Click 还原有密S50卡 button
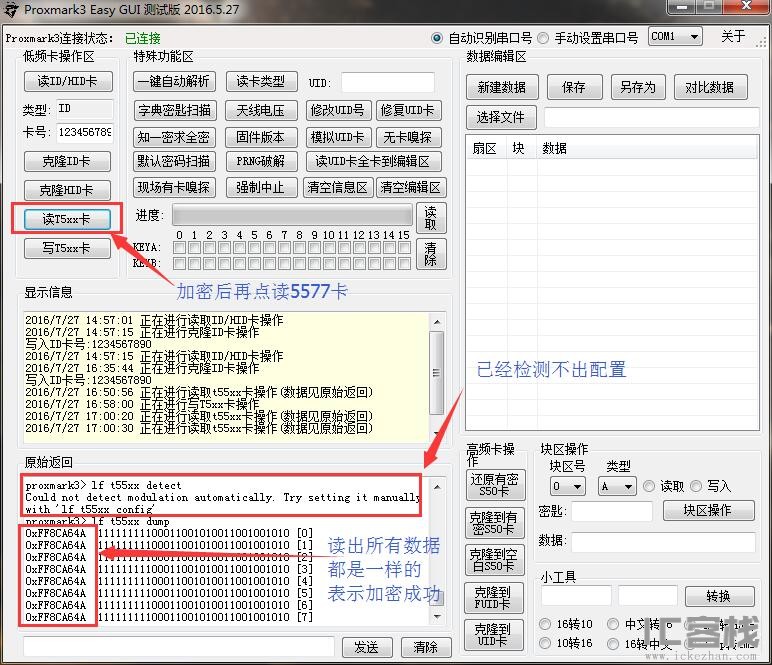 click(495, 485)
